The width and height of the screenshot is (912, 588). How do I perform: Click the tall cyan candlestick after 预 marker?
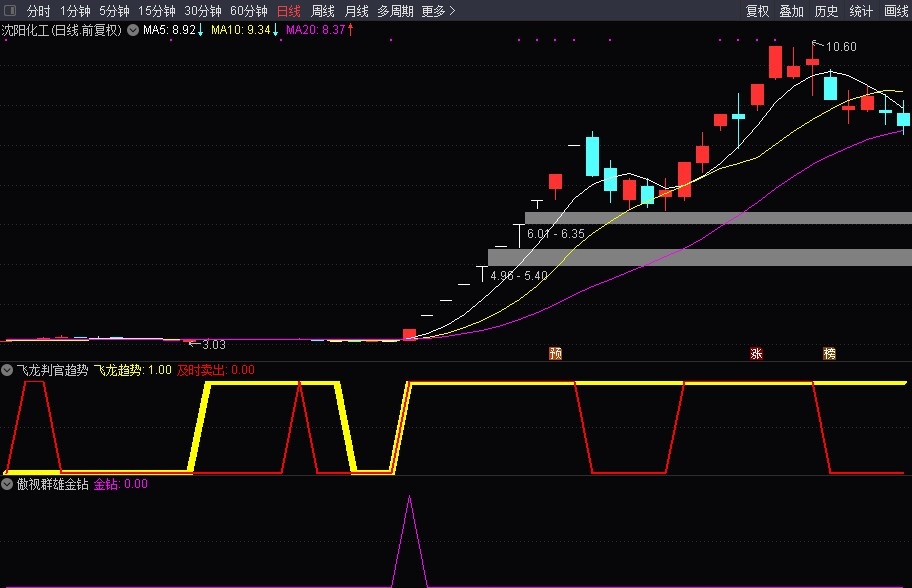593,155
